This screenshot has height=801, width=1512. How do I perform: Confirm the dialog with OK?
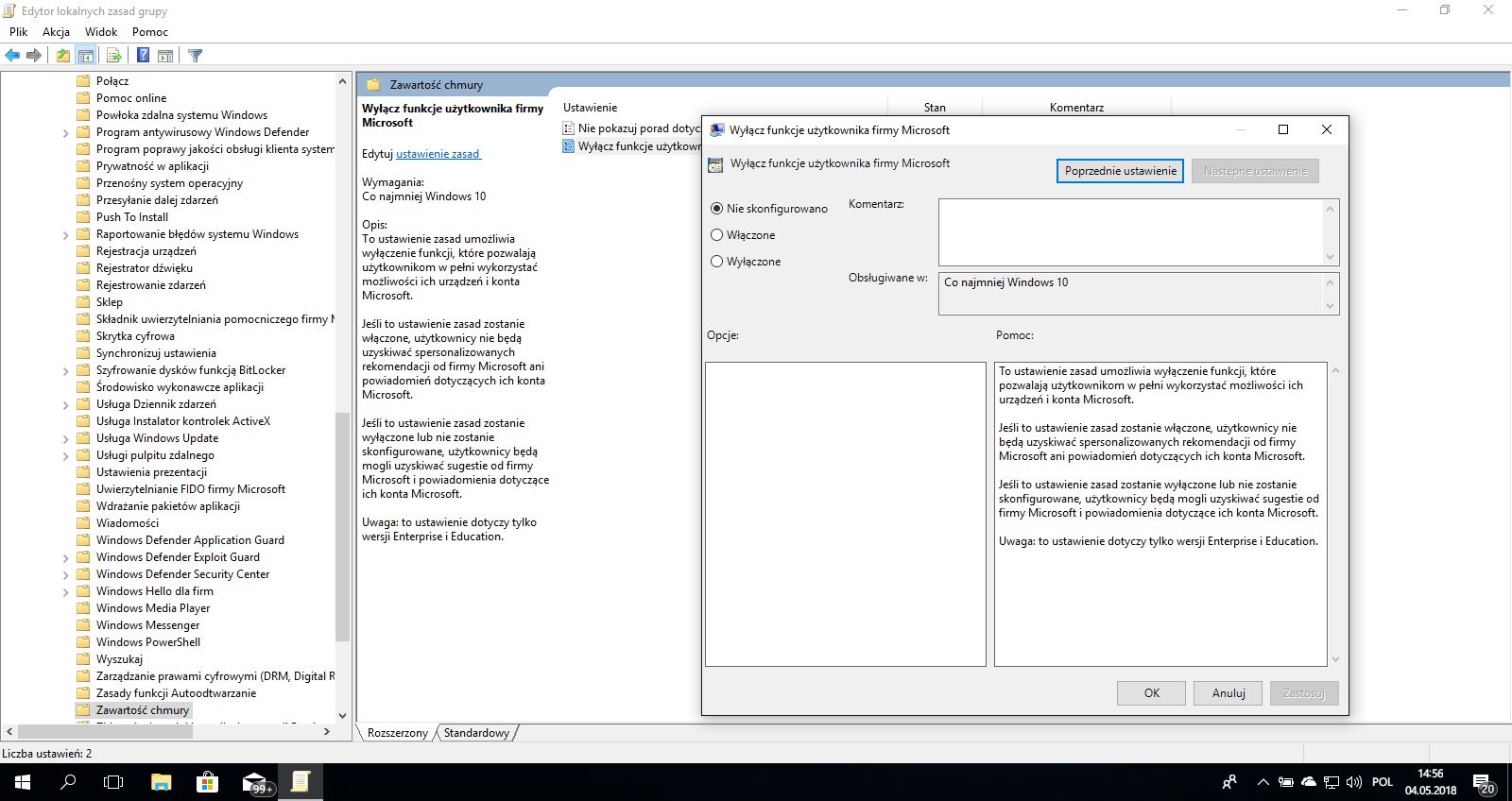point(1151,693)
